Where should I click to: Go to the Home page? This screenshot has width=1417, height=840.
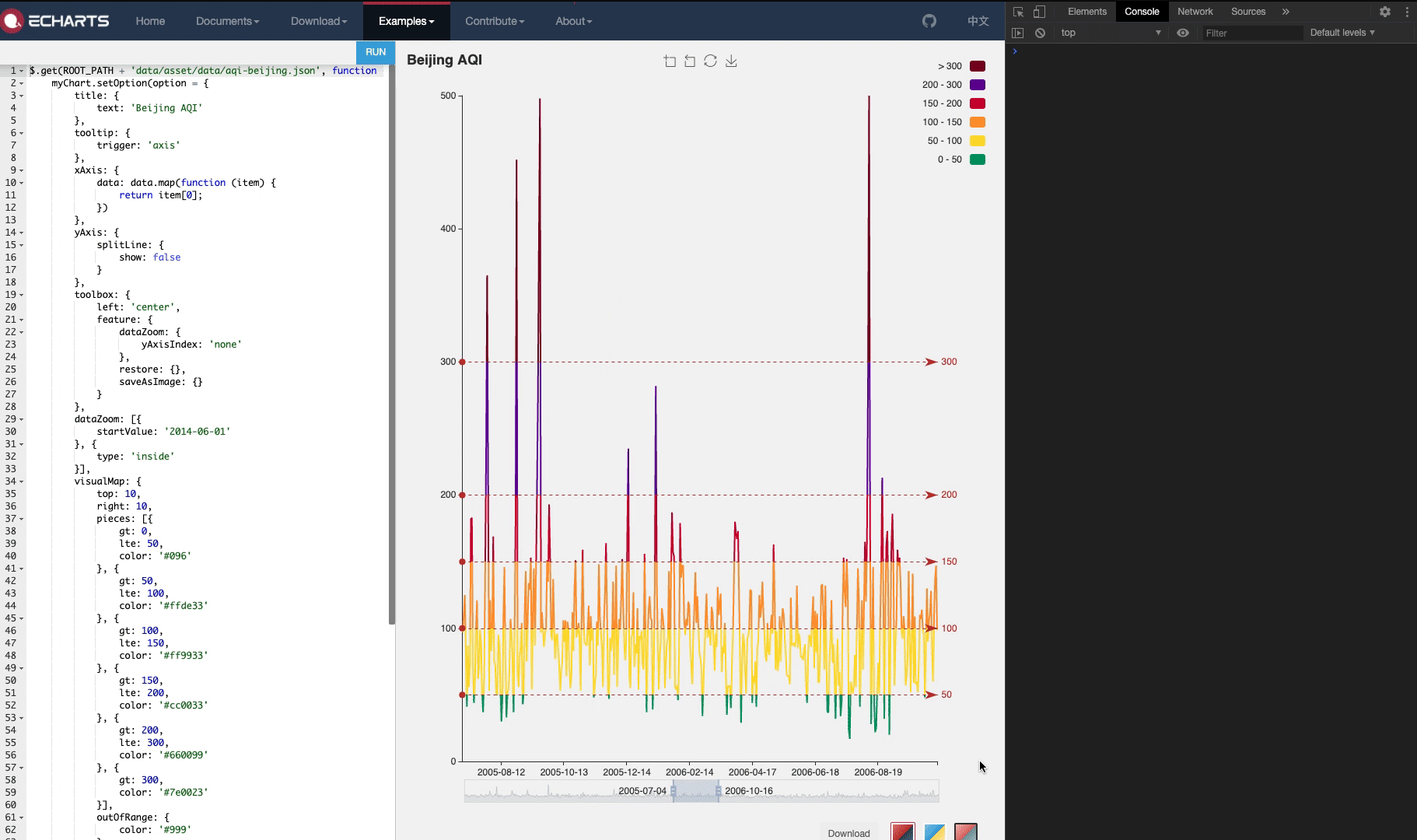(x=150, y=21)
